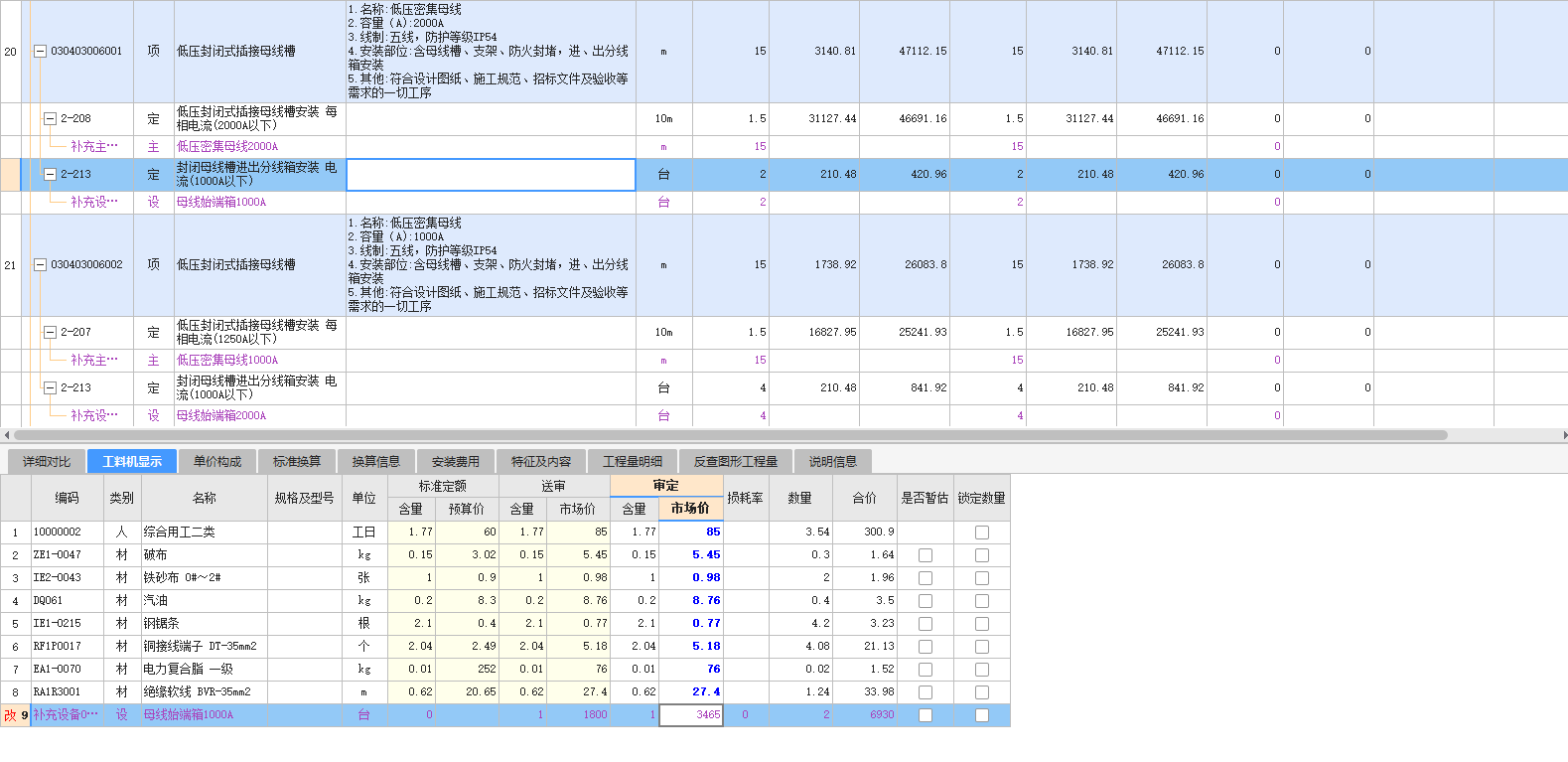This screenshot has width=1568, height=762.
Task: Switch to the 详细对比 tab
Action: (x=47, y=461)
